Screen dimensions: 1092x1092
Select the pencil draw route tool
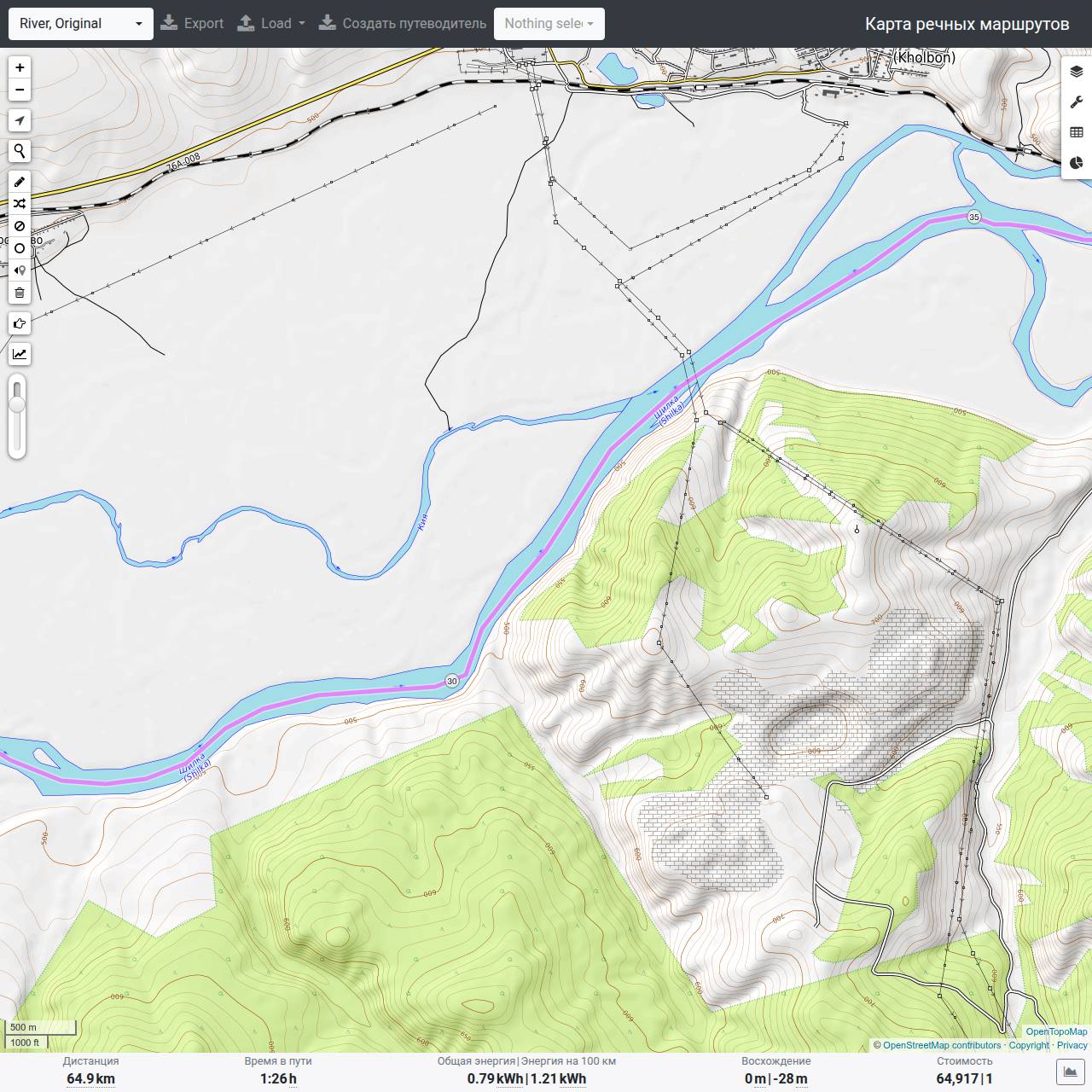tap(20, 182)
